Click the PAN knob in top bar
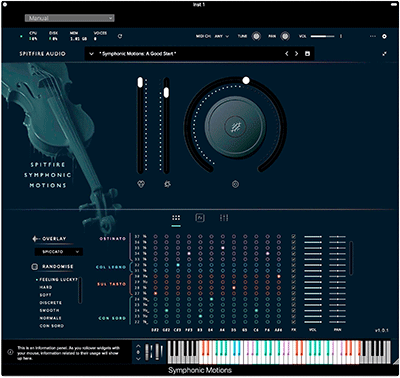Viewport: 400px width, 378px height. (x=285, y=36)
